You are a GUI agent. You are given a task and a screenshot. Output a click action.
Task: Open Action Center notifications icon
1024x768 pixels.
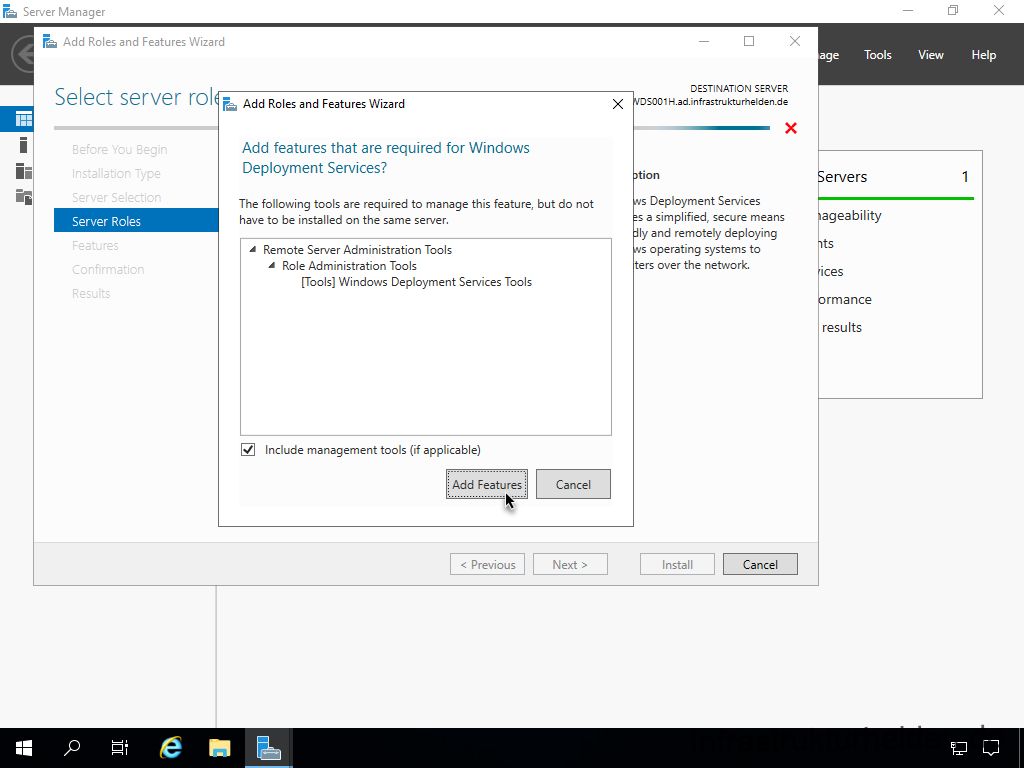[x=991, y=748]
